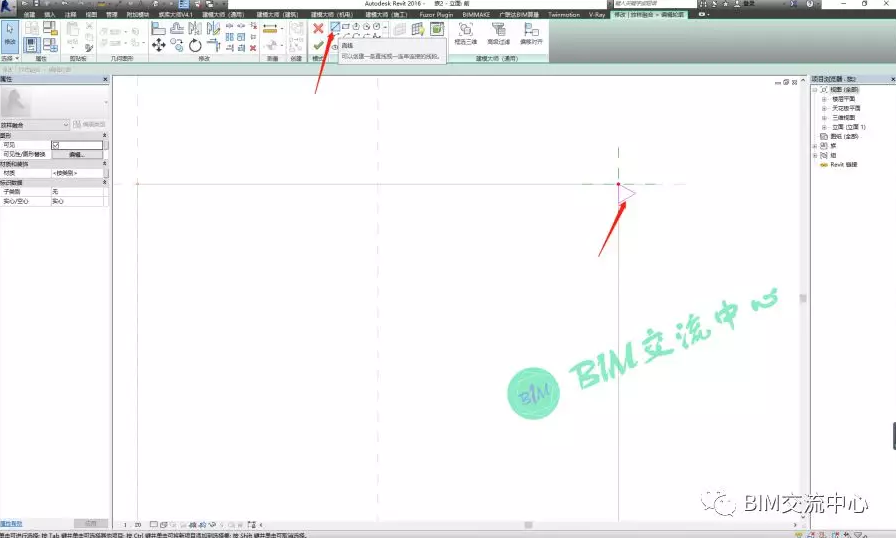
Task: Toggle the 可见 visible checkbox
Action: click(55, 145)
